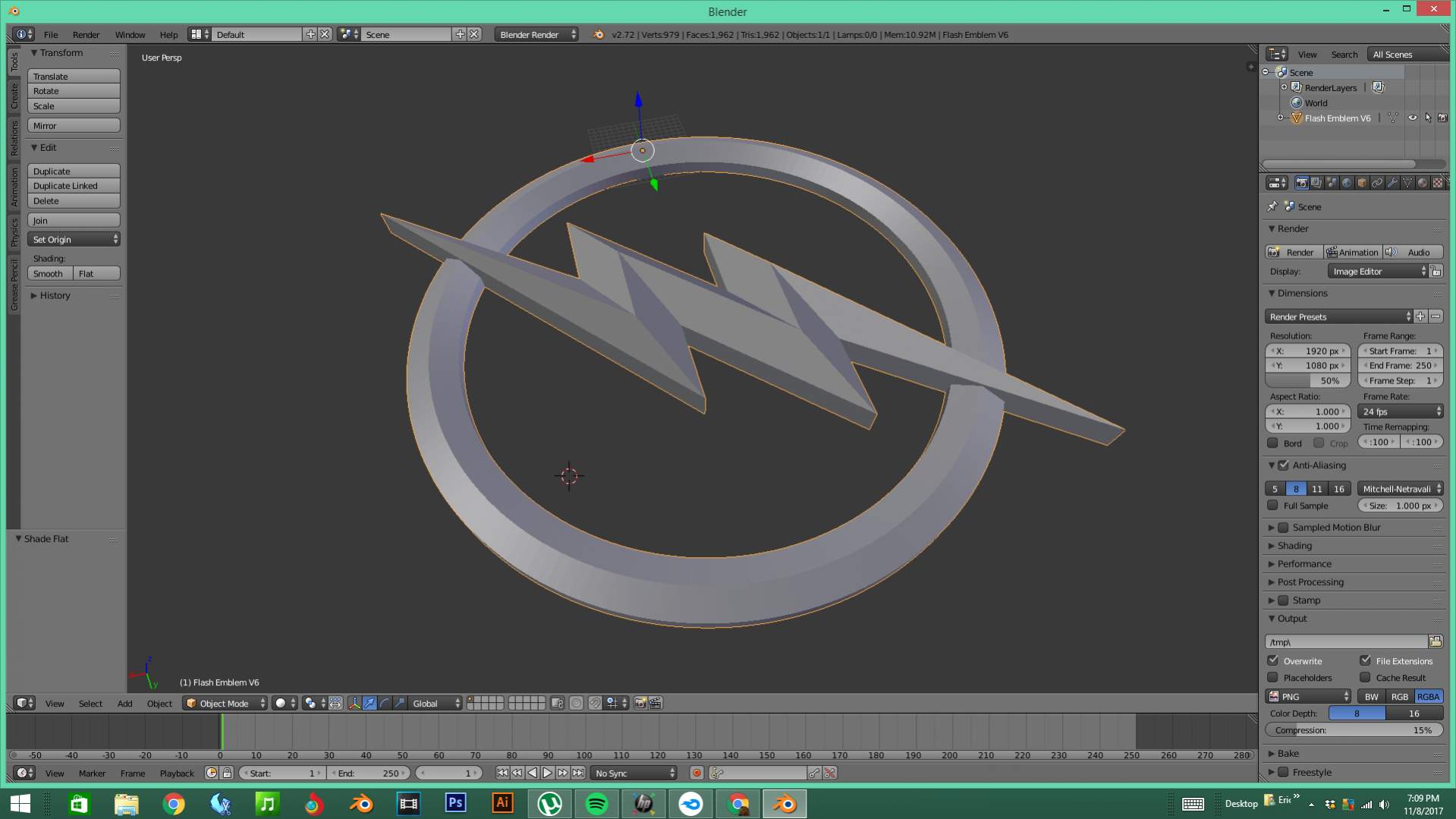Viewport: 1456px width, 819px height.
Task: Open the Render properties tab (camera icon)
Action: (x=1301, y=183)
